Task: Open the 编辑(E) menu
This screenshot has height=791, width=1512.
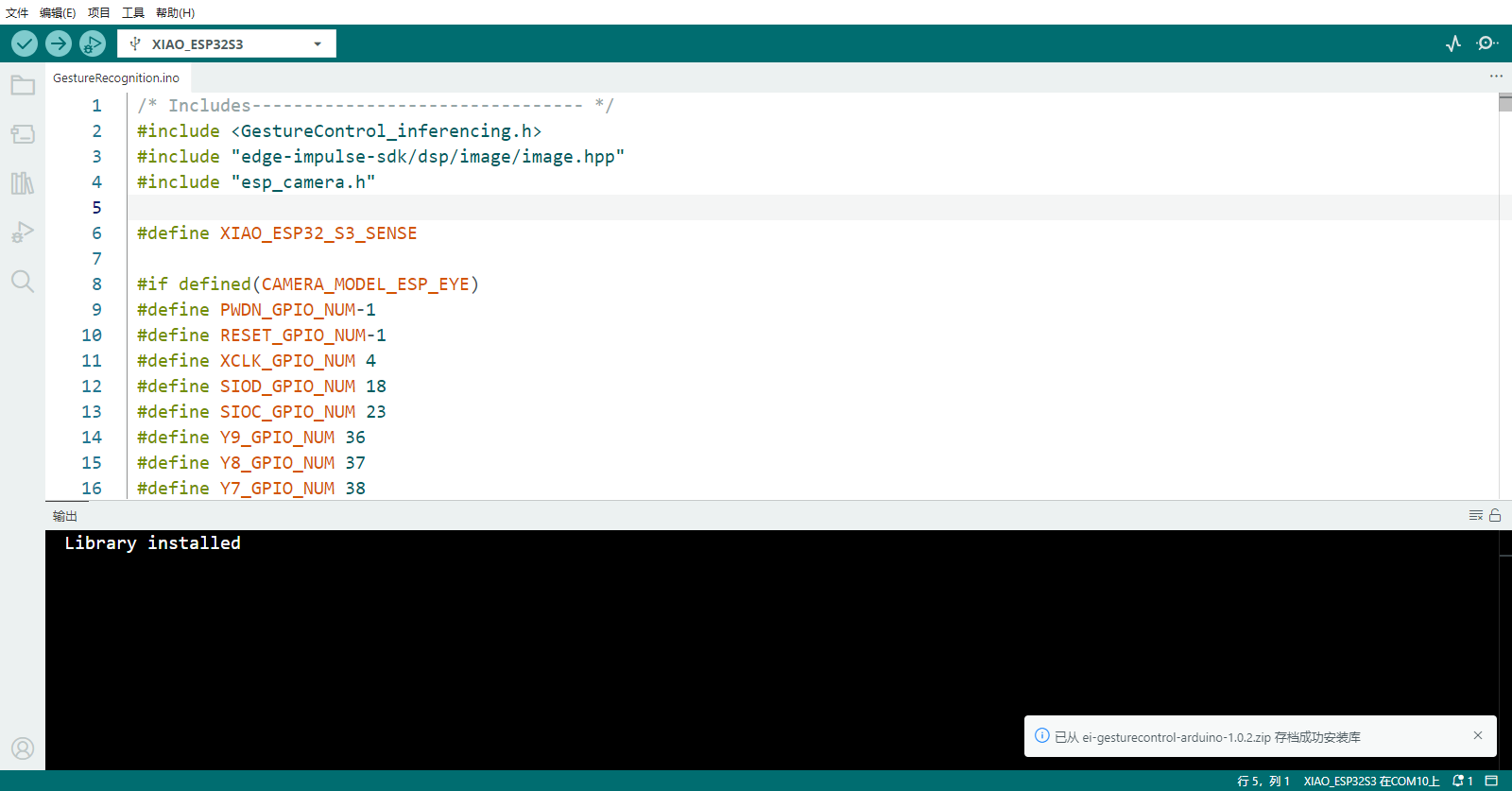Action: click(x=58, y=12)
